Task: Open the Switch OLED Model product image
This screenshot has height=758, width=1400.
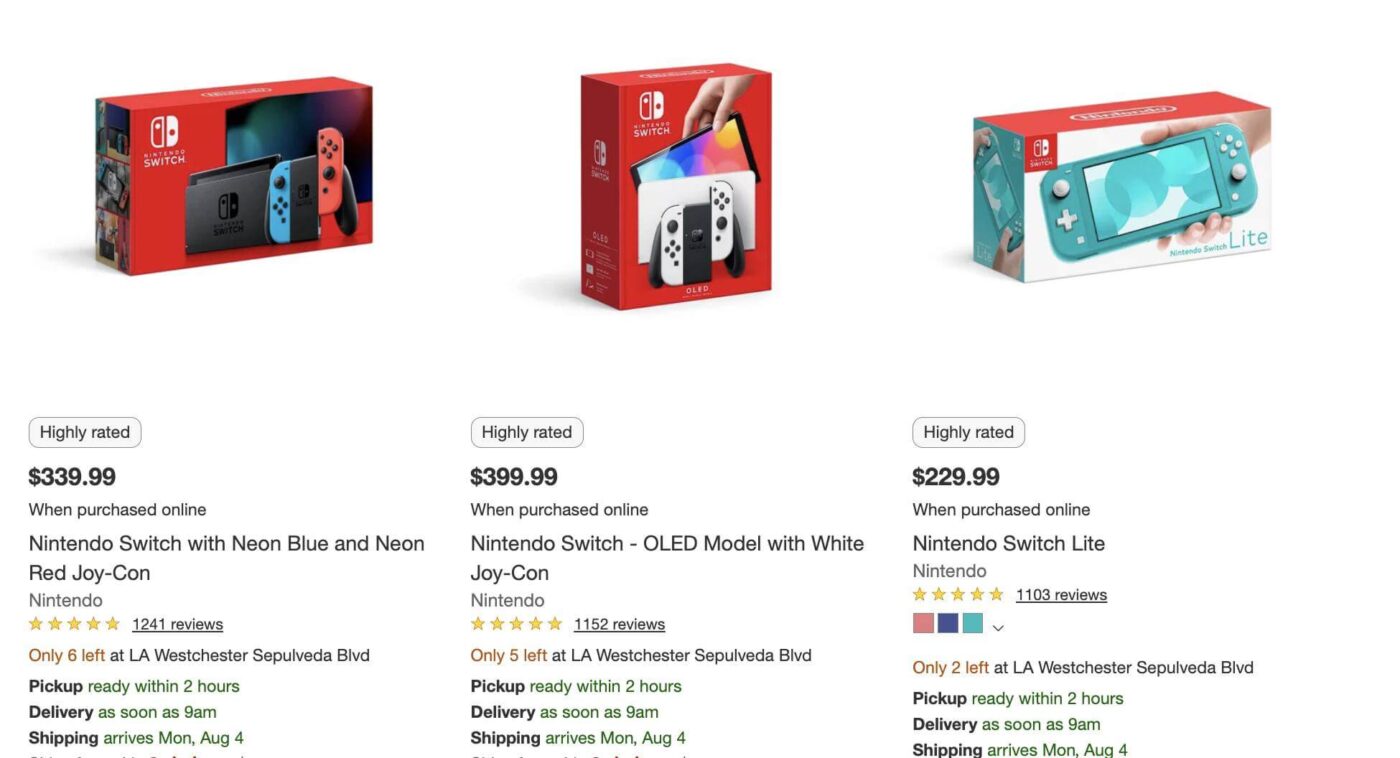Action: point(676,186)
